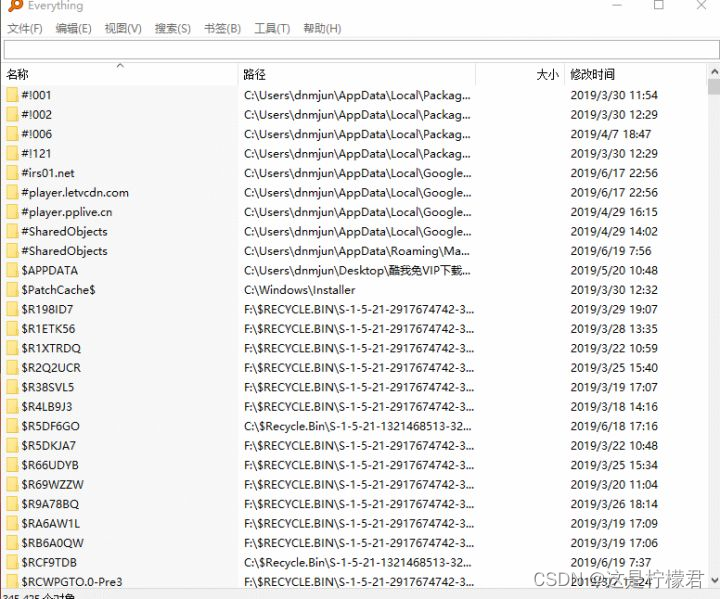Click the search input field
Image resolution: width=720 pixels, height=599 pixels.
[361, 50]
